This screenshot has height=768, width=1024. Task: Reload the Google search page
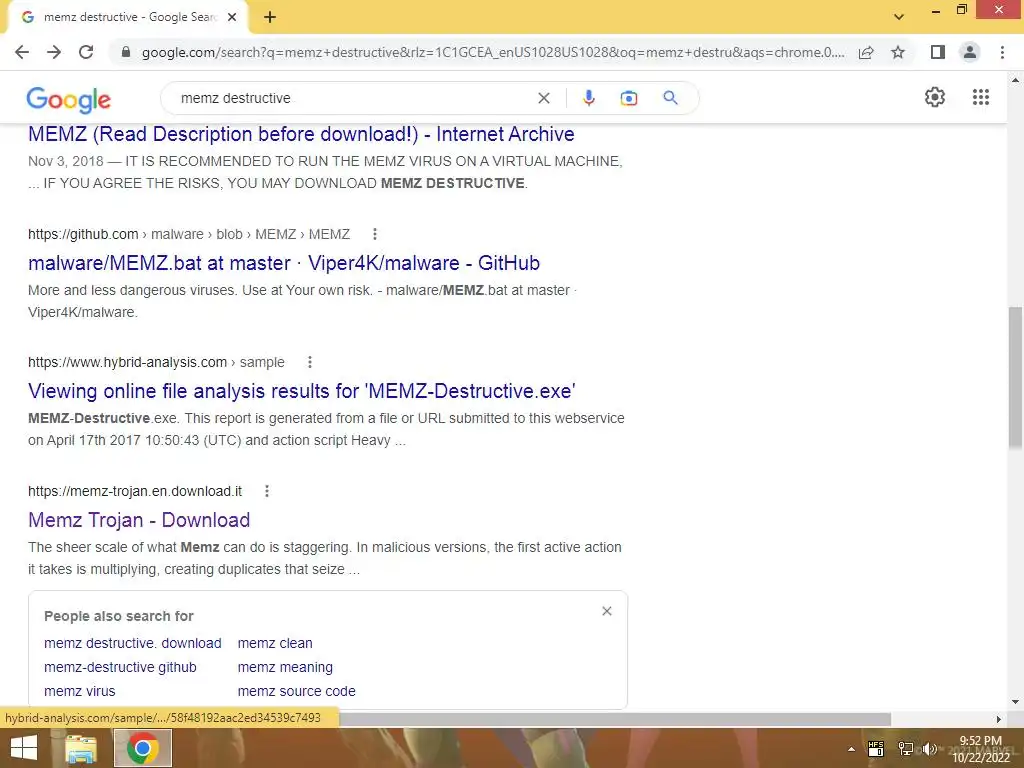coord(86,52)
